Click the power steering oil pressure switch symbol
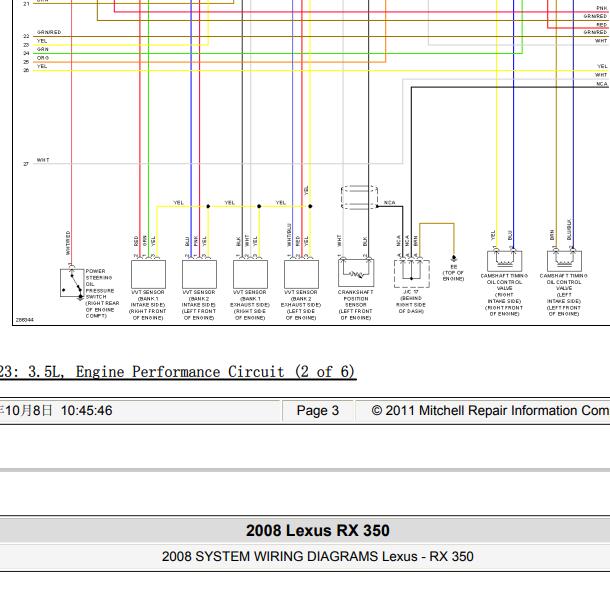 72,283
